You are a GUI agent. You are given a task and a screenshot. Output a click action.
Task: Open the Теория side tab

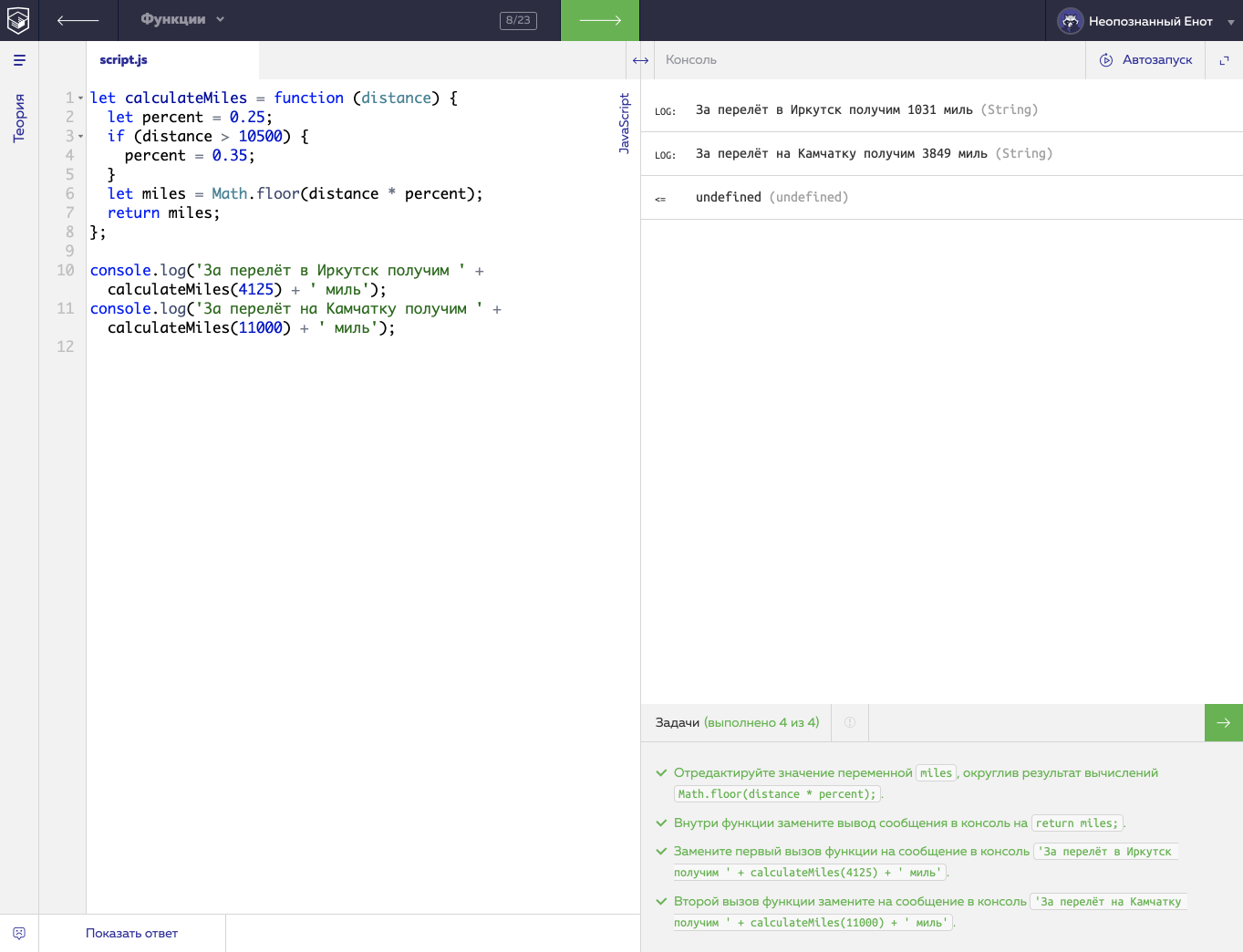19,118
